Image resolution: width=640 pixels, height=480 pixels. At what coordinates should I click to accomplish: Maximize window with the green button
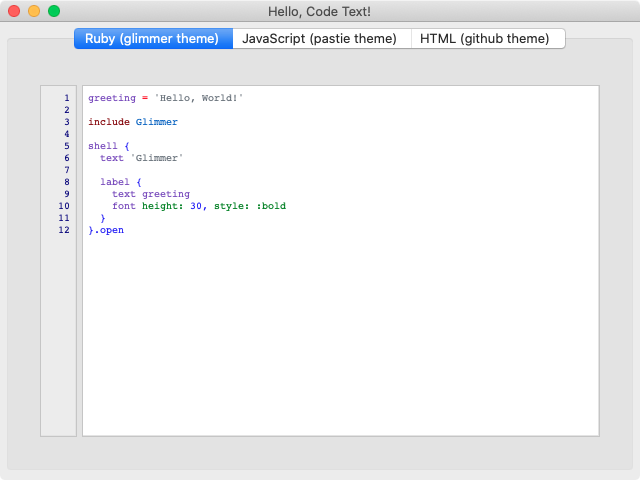[54, 11]
